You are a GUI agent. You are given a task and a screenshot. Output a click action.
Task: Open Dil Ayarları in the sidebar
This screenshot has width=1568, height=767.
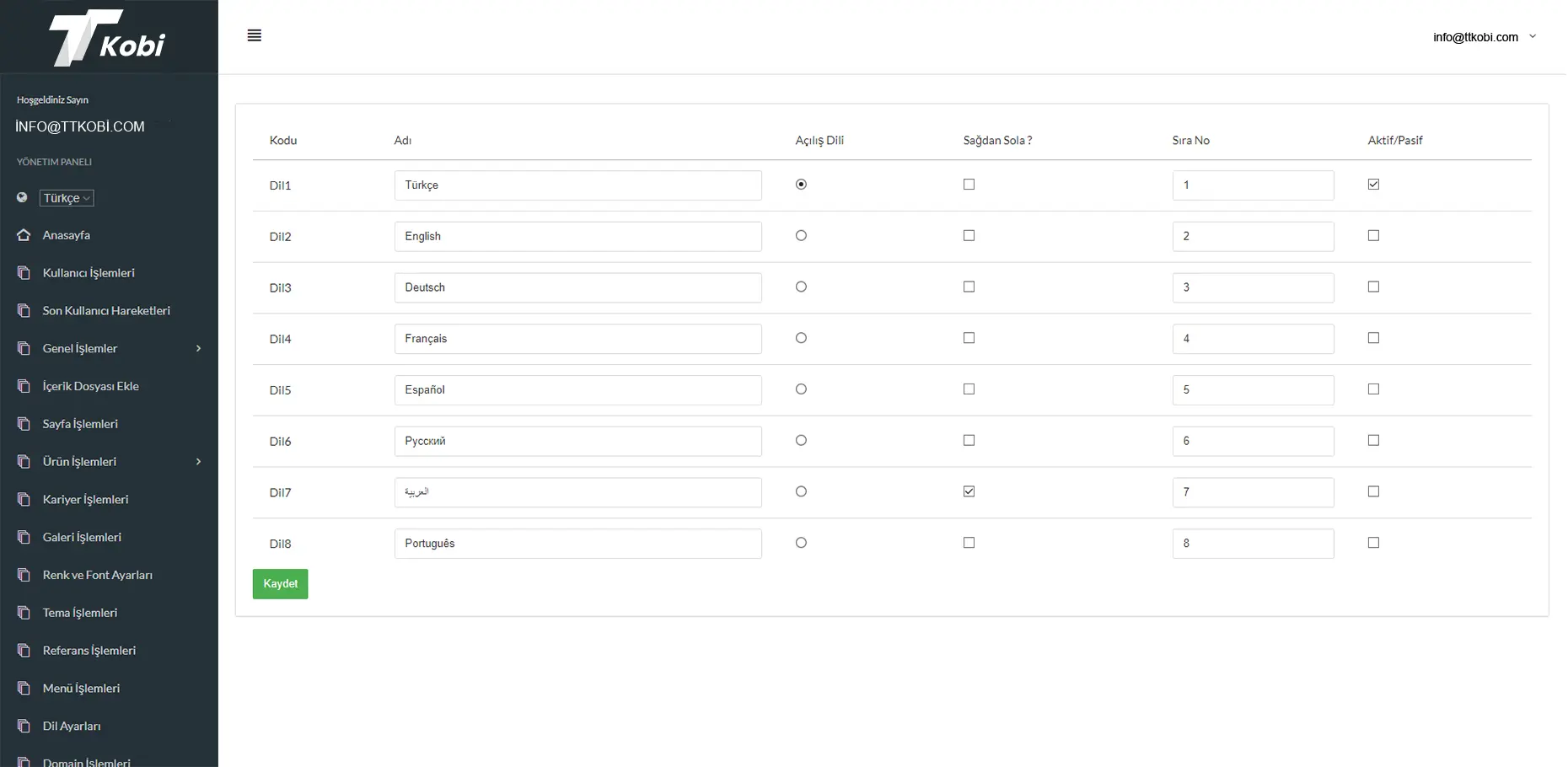coord(72,727)
